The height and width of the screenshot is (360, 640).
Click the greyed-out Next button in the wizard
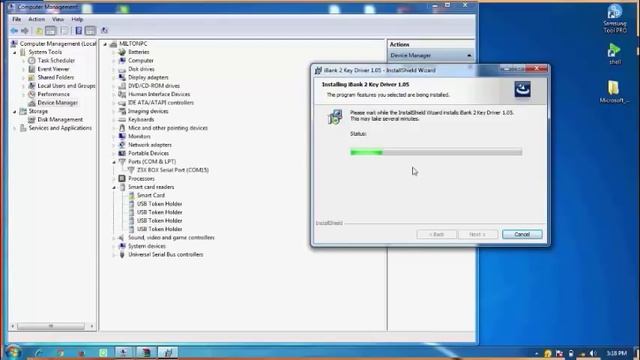tap(478, 234)
